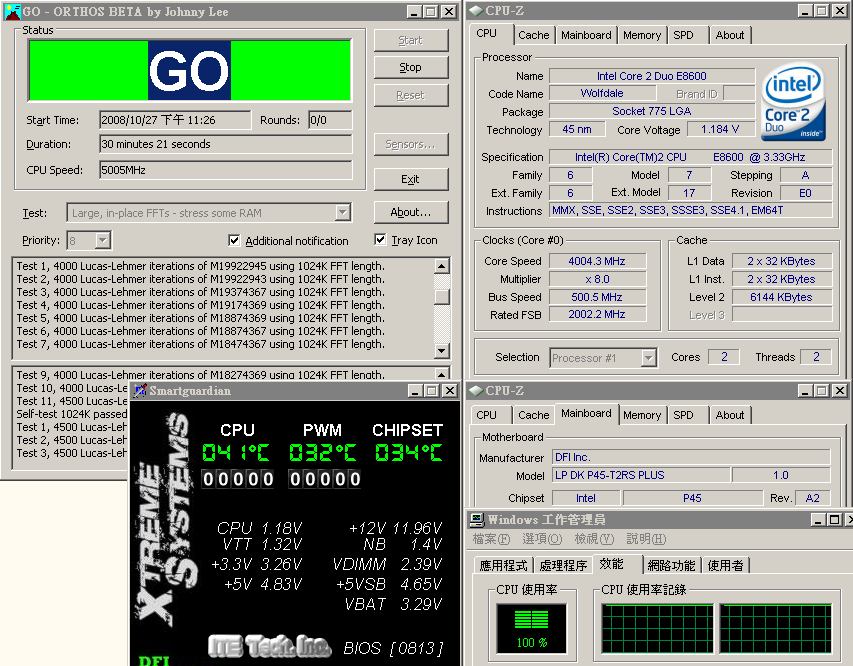The height and width of the screenshot is (666, 853).
Task: Open the 檔案(F) menu in Task Manager
Action: coord(491,539)
